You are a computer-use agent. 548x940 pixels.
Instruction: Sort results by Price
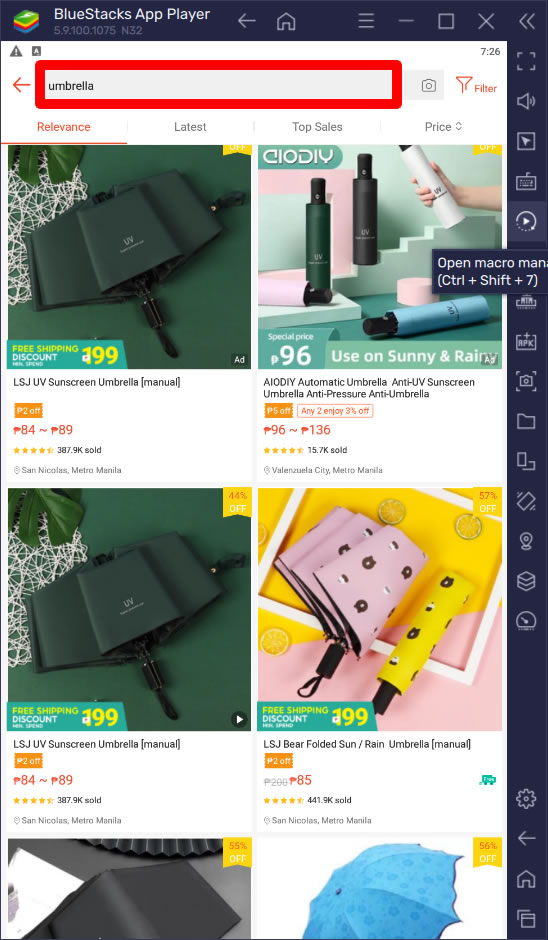[444, 127]
